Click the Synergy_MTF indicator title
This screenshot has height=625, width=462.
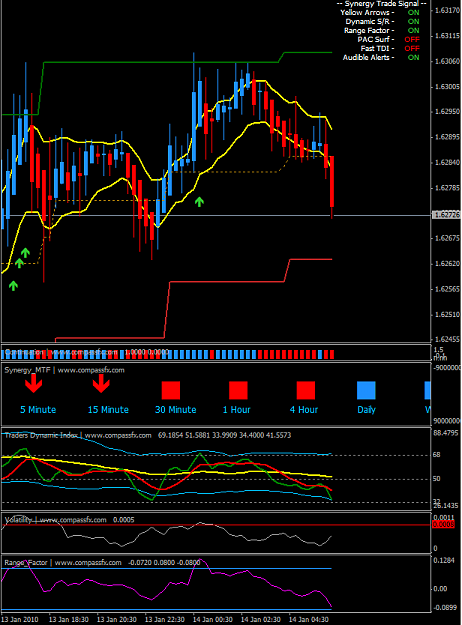click(64, 370)
